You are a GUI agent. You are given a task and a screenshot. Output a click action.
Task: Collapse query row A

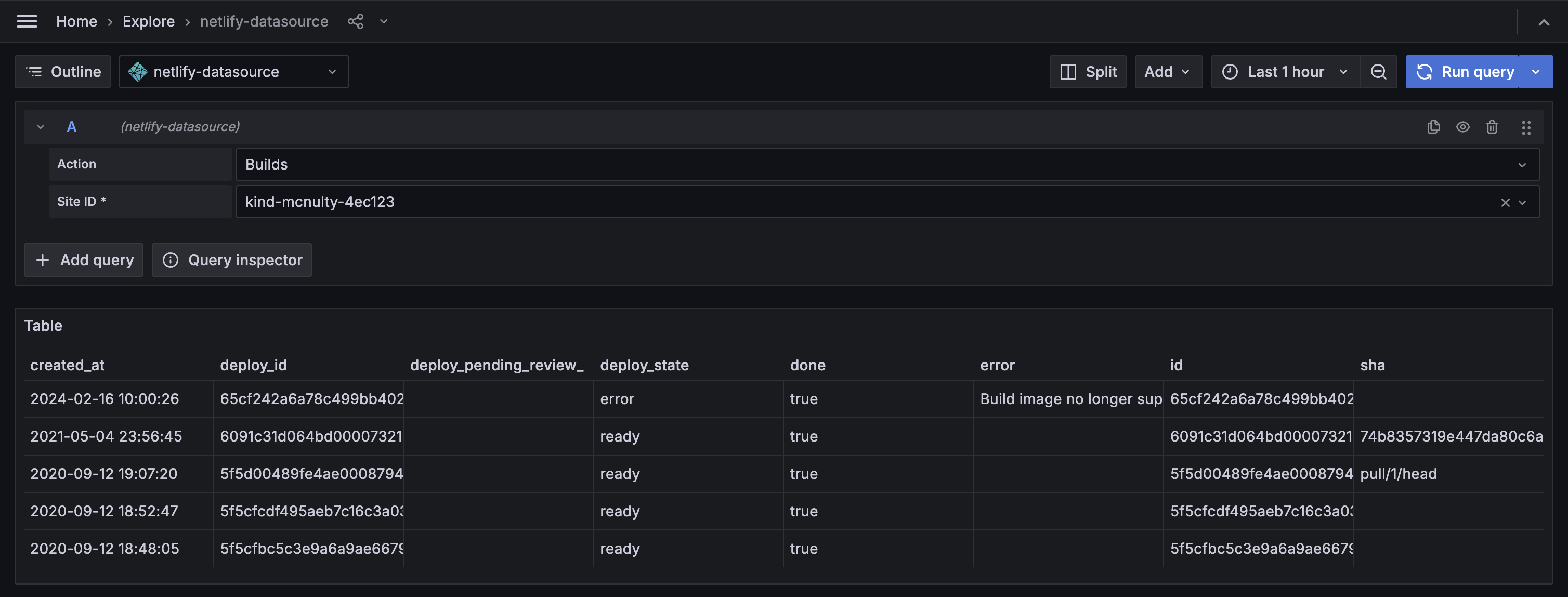coord(40,126)
